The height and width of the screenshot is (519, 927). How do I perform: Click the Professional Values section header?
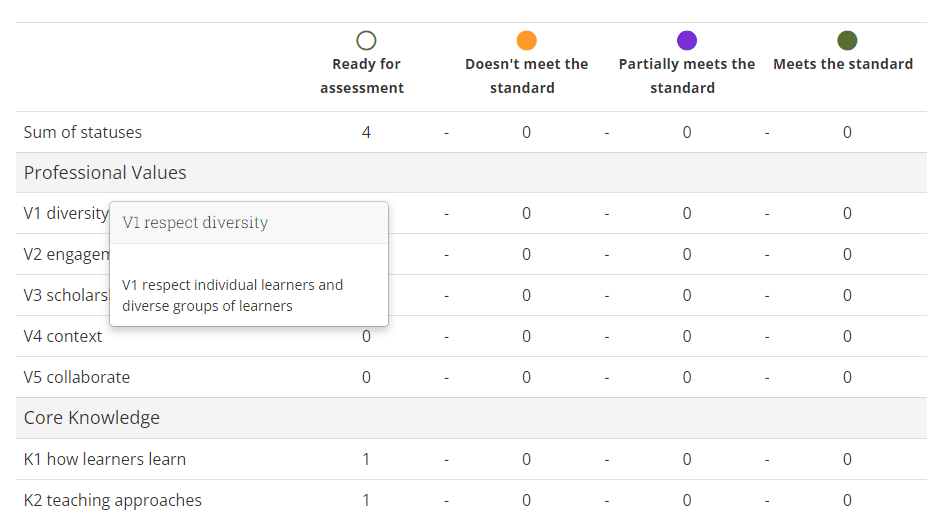[x=105, y=173]
